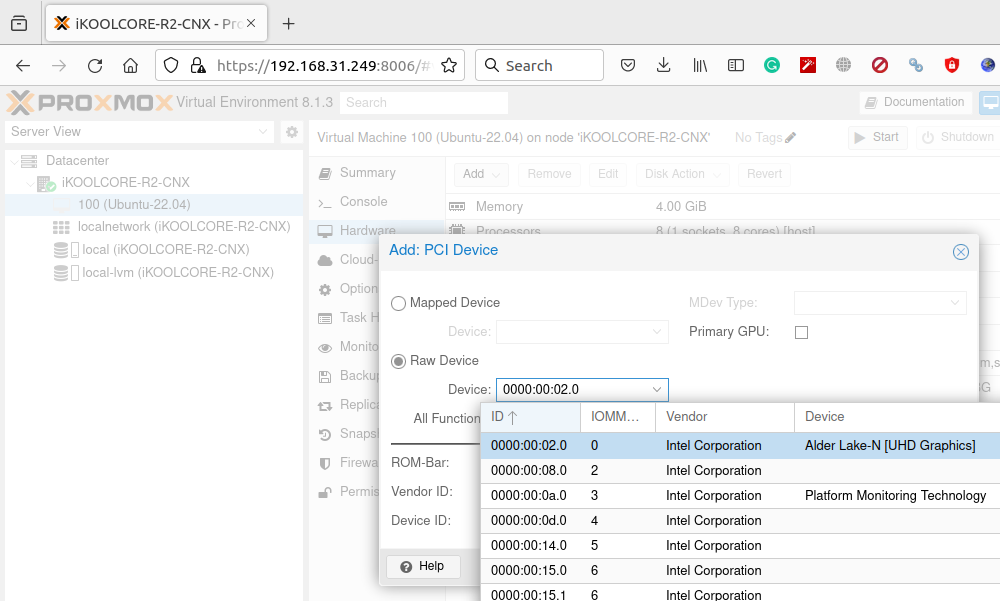Collapse the iKOOLCORE-R2-CNX node expander

pyautogui.click(x=30, y=183)
